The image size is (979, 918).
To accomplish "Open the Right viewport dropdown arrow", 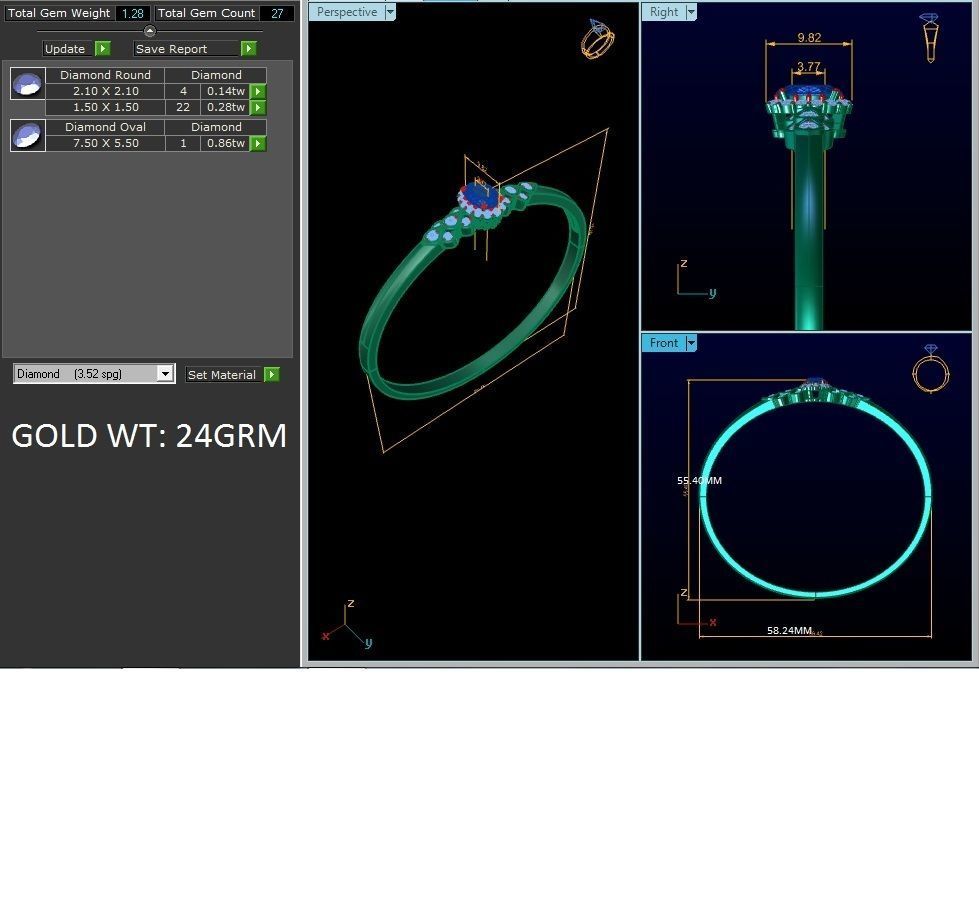I will coord(691,12).
